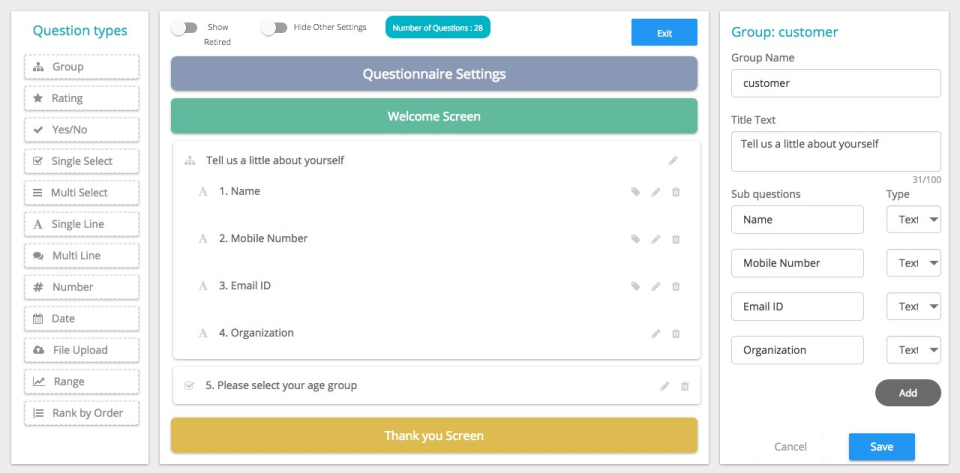Image resolution: width=960 pixels, height=473 pixels.
Task: Open the Type dropdown for Name sub question
Action: point(913,220)
